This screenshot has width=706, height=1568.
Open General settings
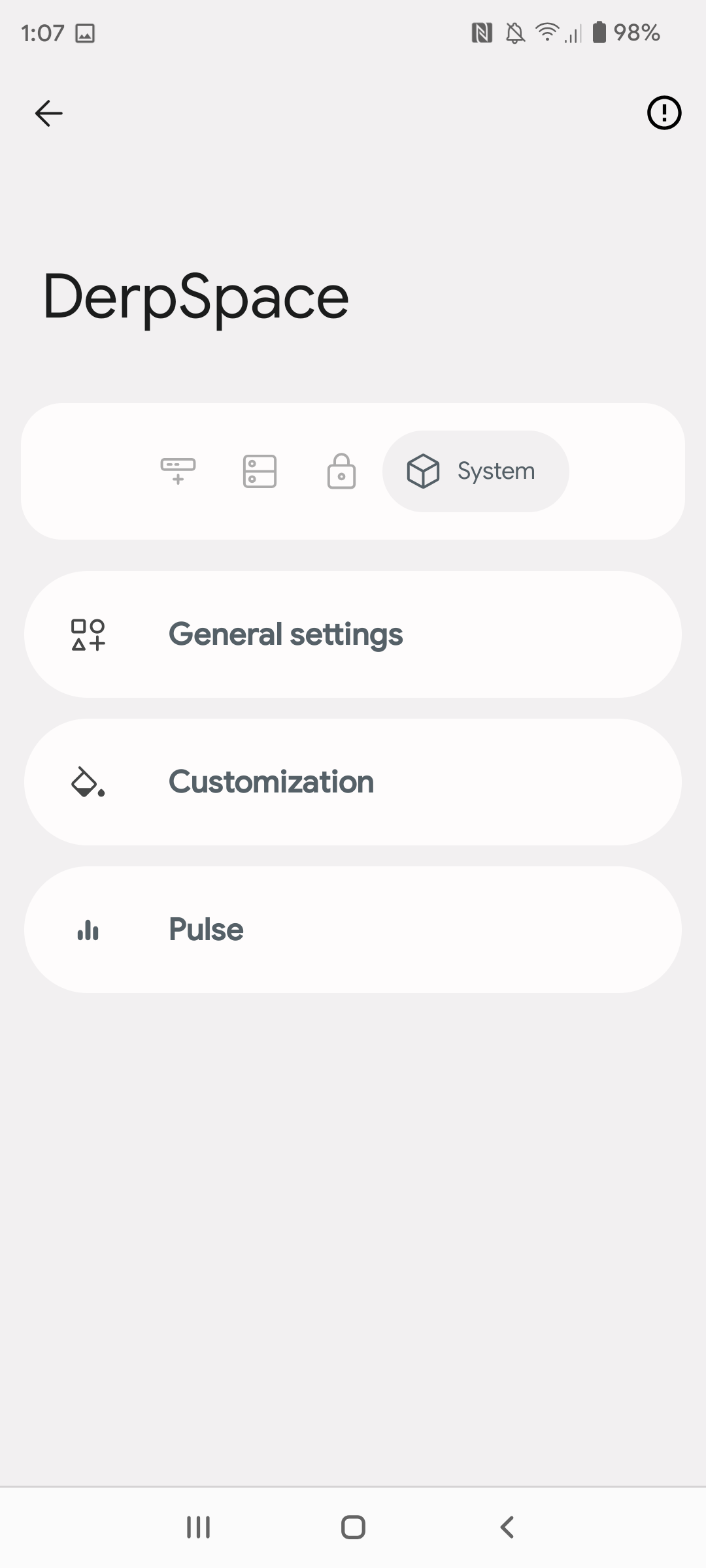click(x=353, y=634)
